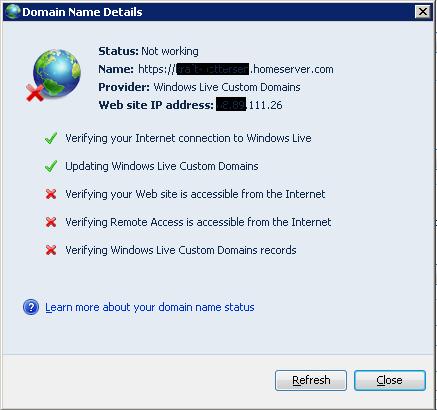Viewport: 437px width, 410px height.
Task: Click red X beside Web site accessible check
Action: pos(51,194)
